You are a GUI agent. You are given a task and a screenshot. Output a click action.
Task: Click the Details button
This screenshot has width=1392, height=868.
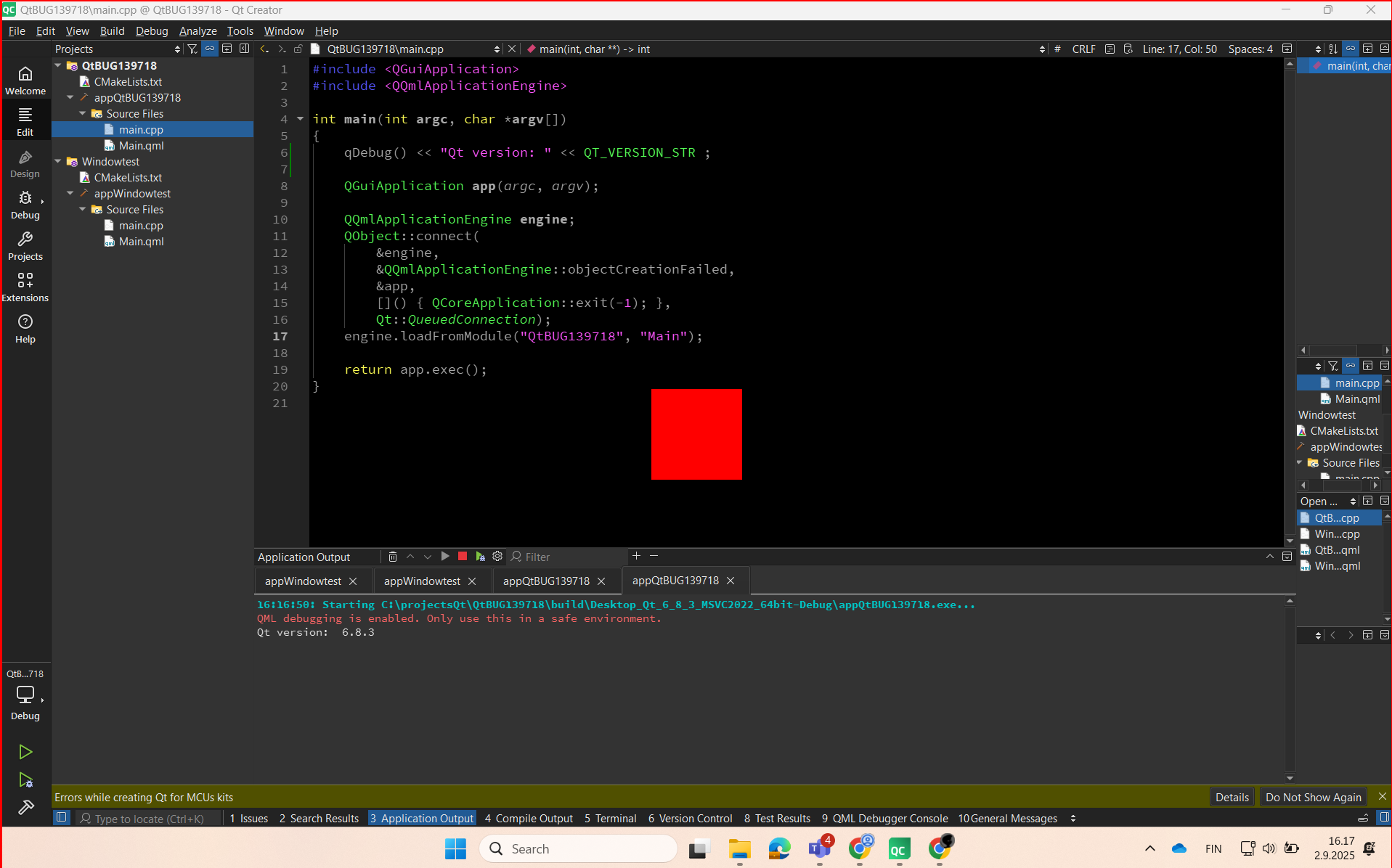click(1232, 797)
